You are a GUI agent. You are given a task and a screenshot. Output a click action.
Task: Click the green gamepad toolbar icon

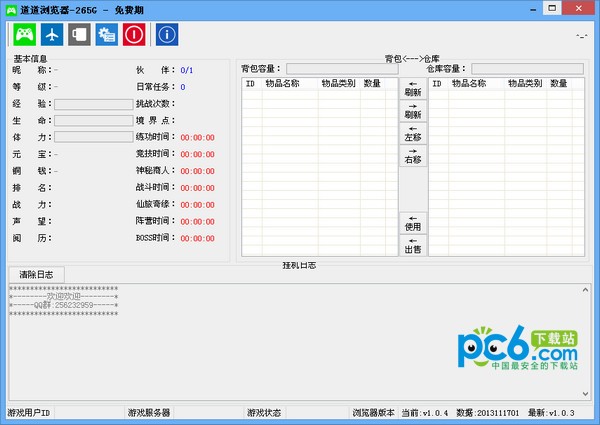coord(24,34)
